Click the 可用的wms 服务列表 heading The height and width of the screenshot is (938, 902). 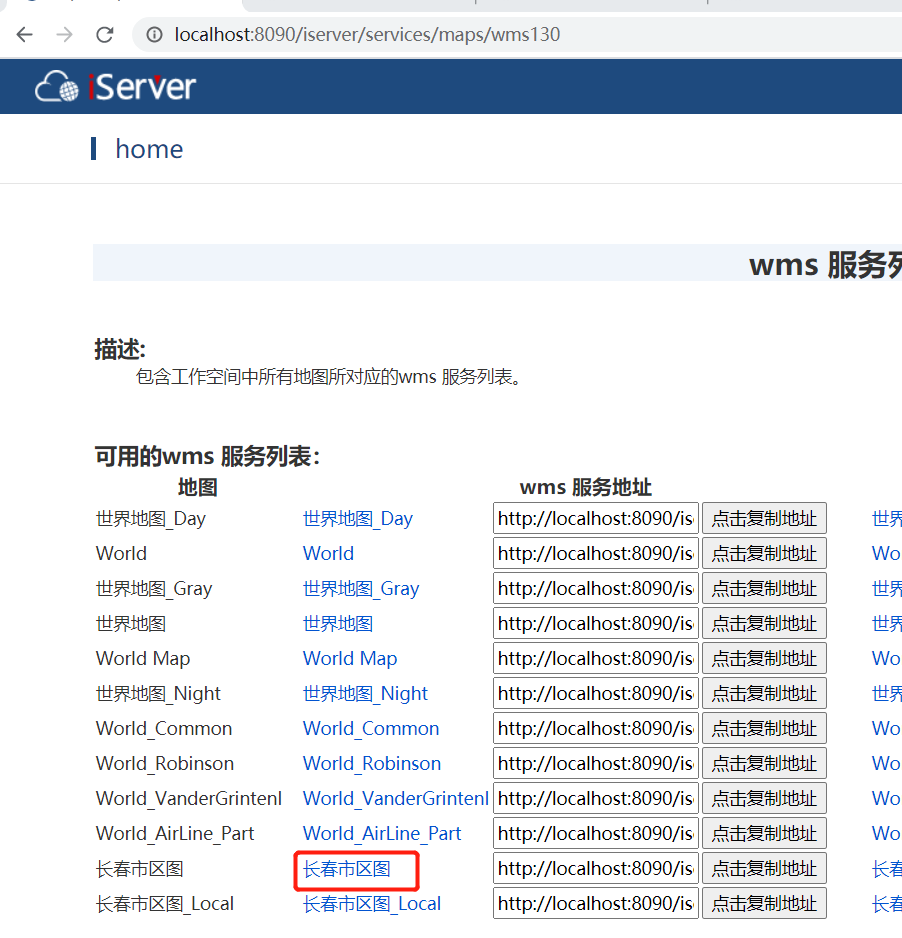click(x=208, y=456)
